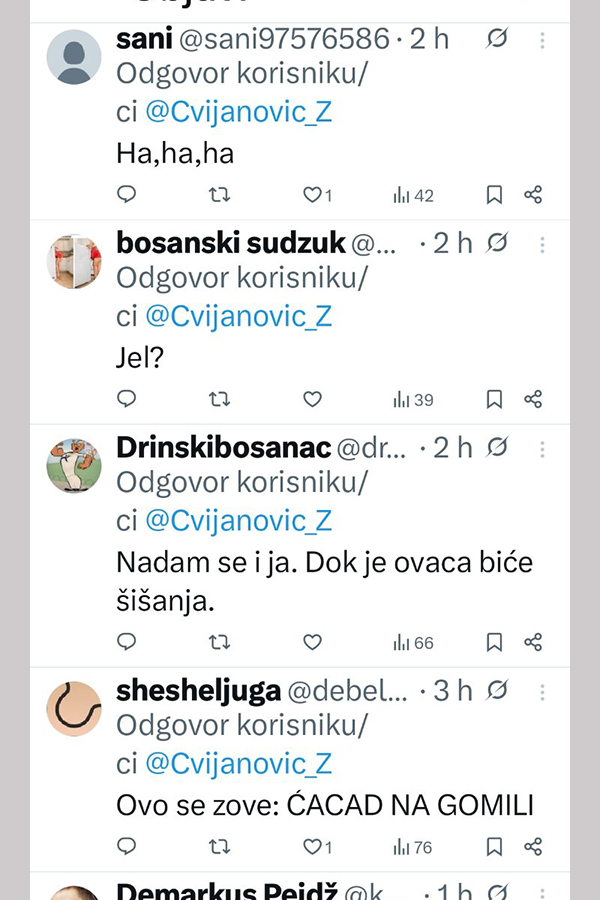Open sani's profile avatar
Viewport: 600px width, 900px height.
(74, 56)
